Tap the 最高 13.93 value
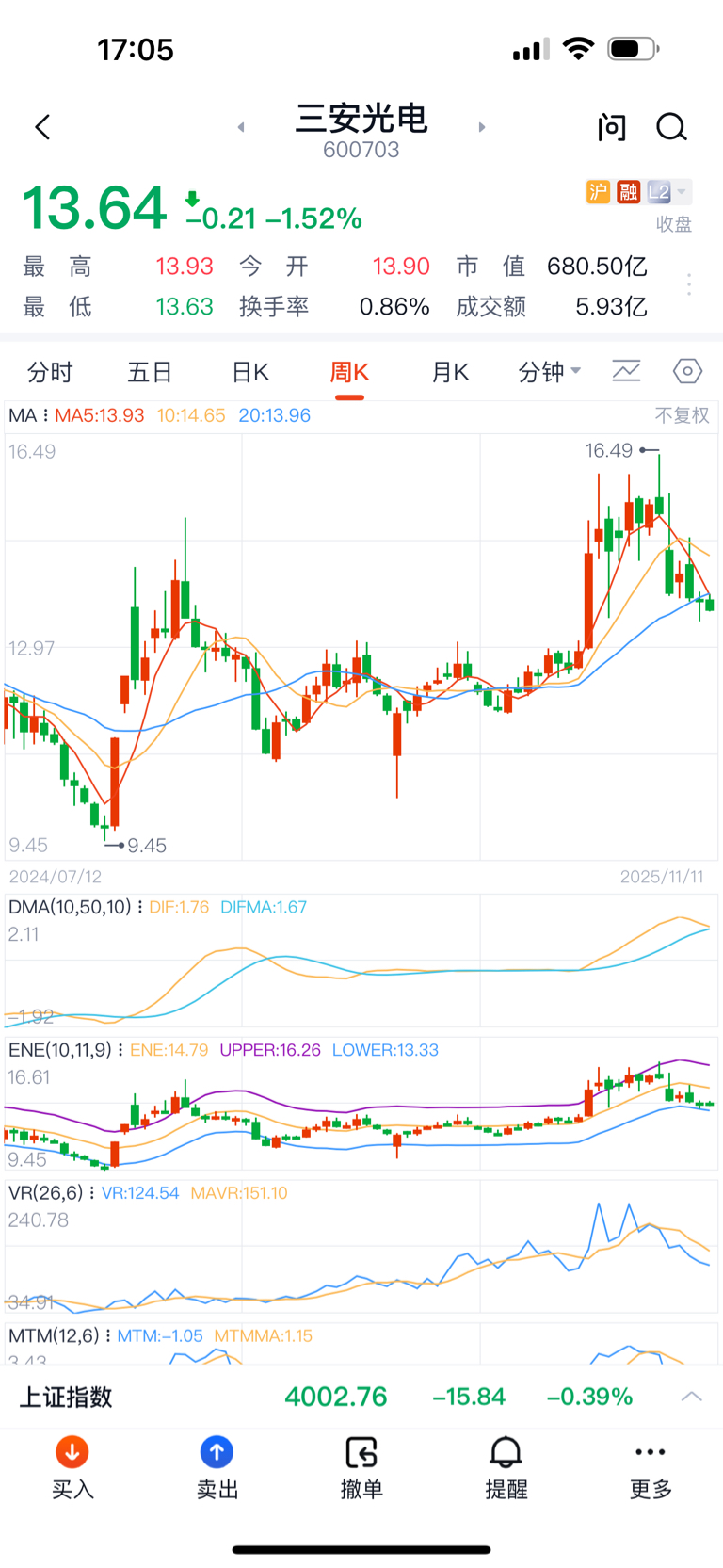723x1568 pixels. point(185,267)
